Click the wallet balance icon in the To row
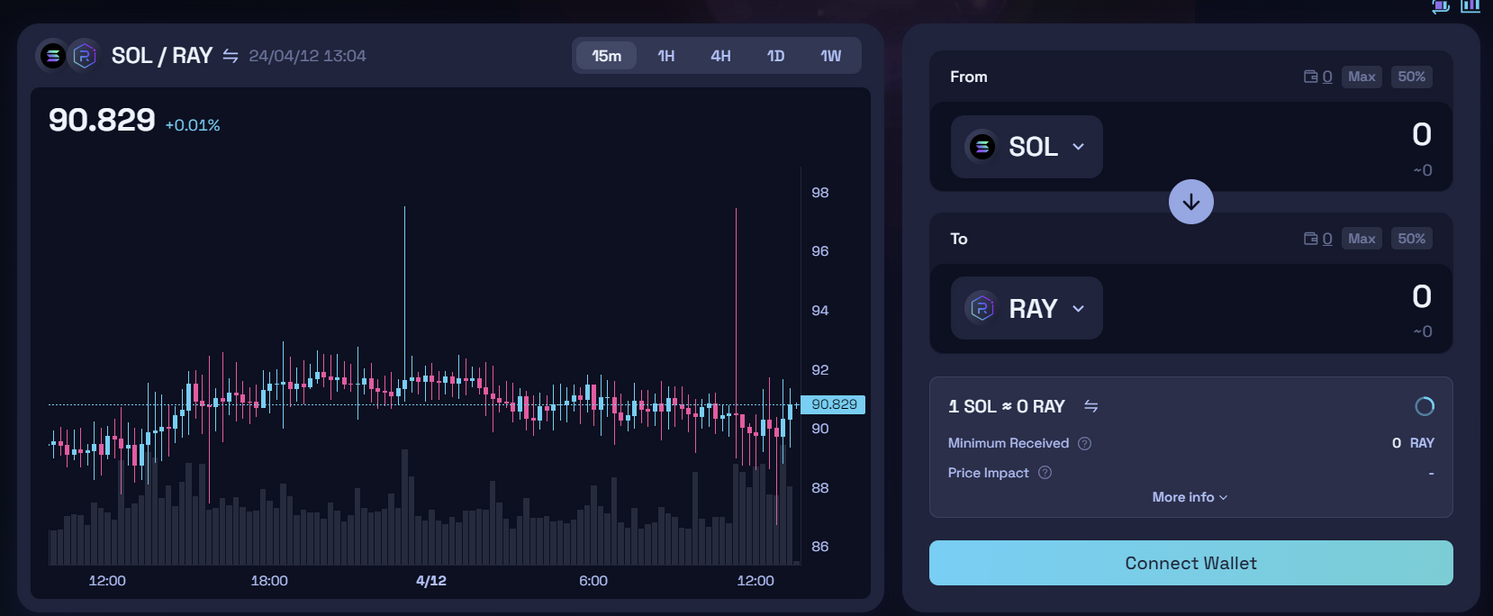Screen dimensions: 1493x616 coord(1311,239)
